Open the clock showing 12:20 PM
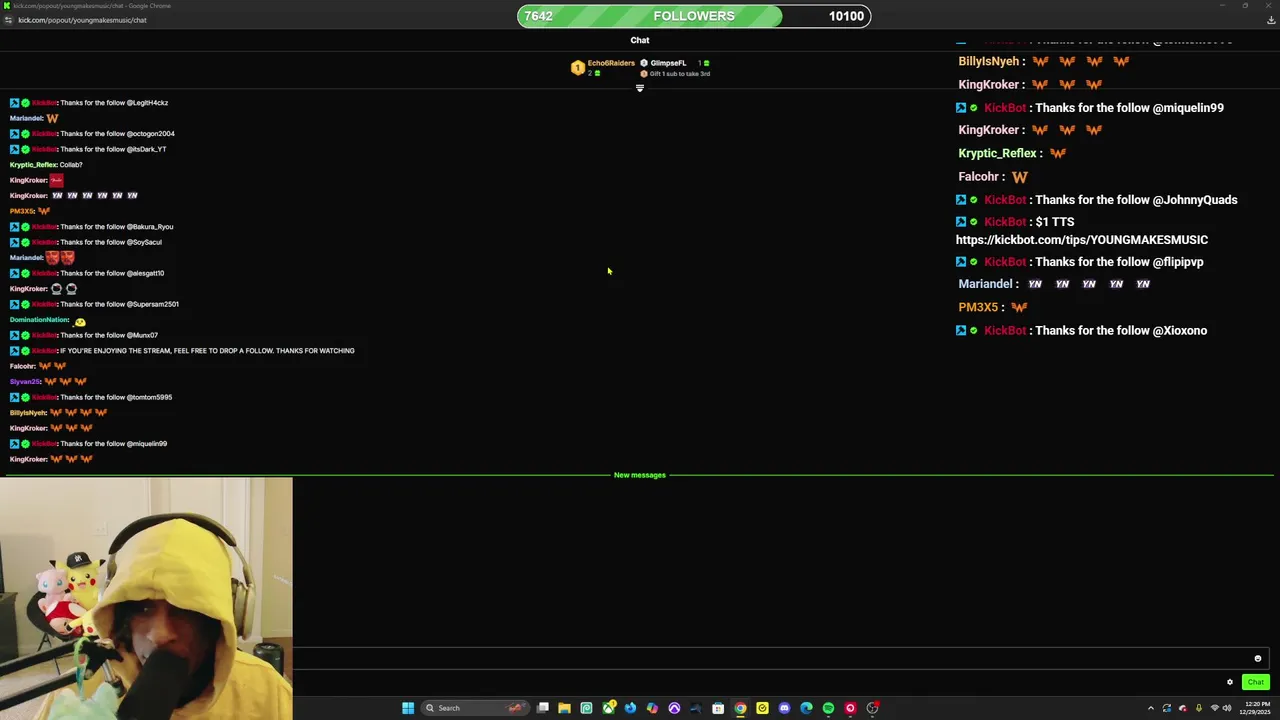This screenshot has width=1280, height=720. tap(1257, 708)
